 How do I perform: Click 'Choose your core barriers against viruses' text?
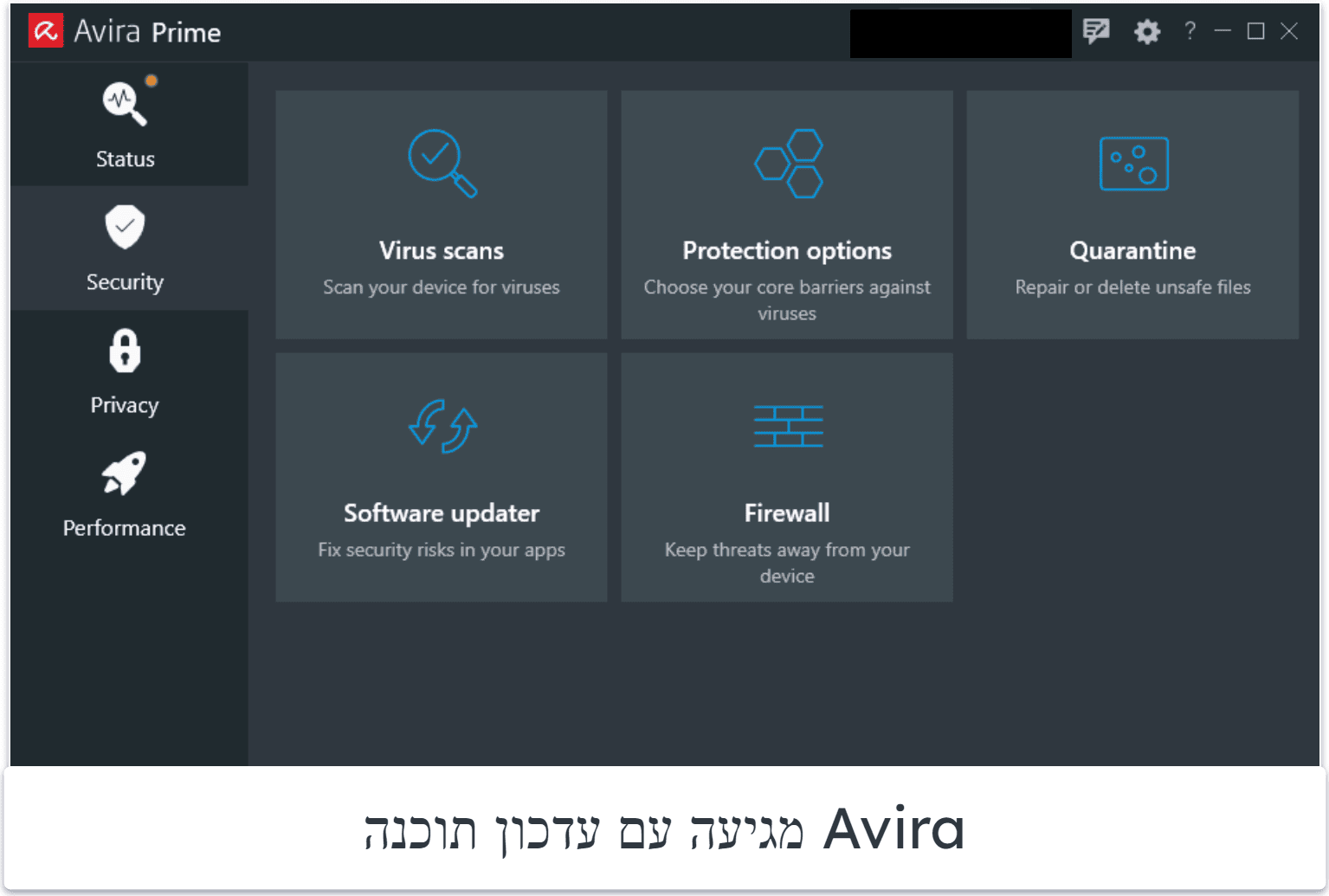tap(787, 300)
